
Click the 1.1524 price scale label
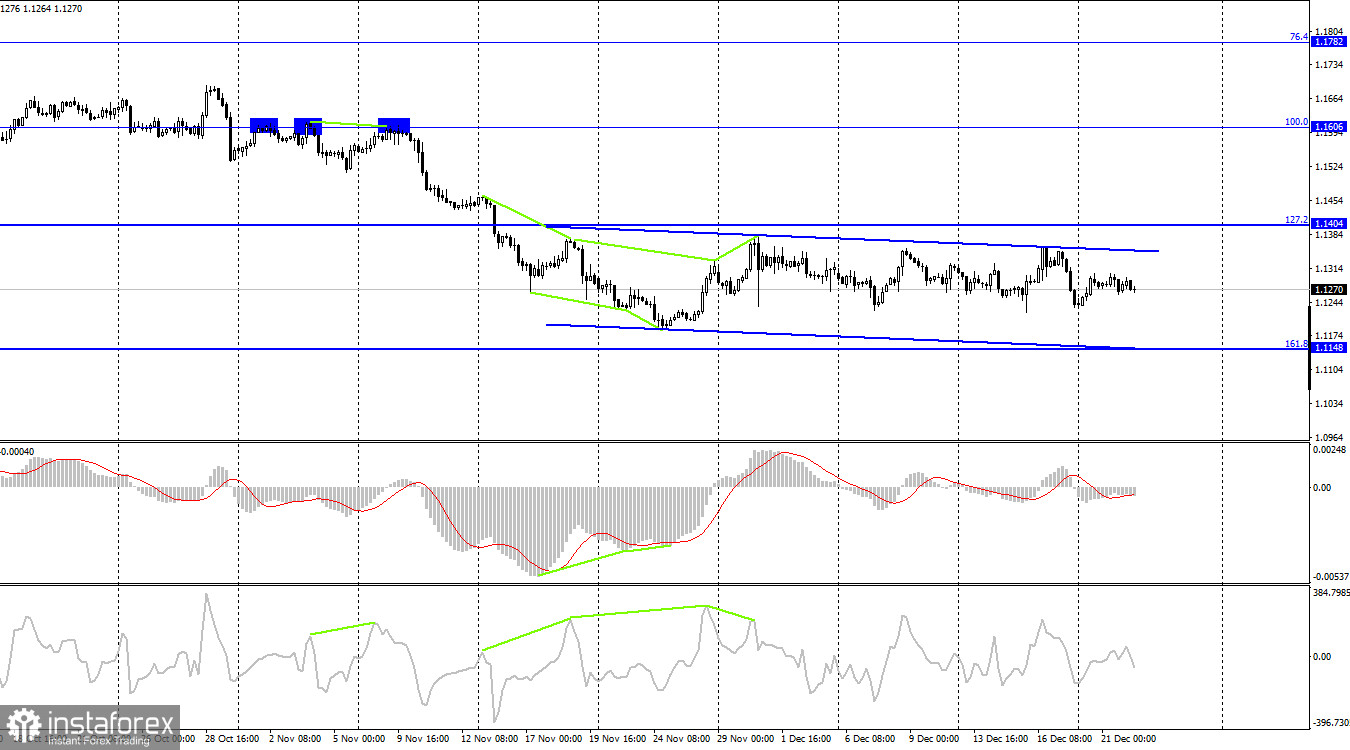1331,166
